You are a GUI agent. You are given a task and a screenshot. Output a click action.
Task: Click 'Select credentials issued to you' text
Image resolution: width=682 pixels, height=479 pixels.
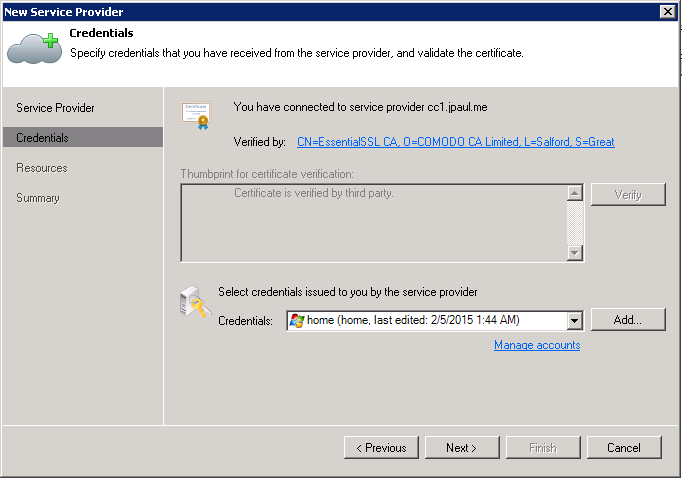click(348, 292)
